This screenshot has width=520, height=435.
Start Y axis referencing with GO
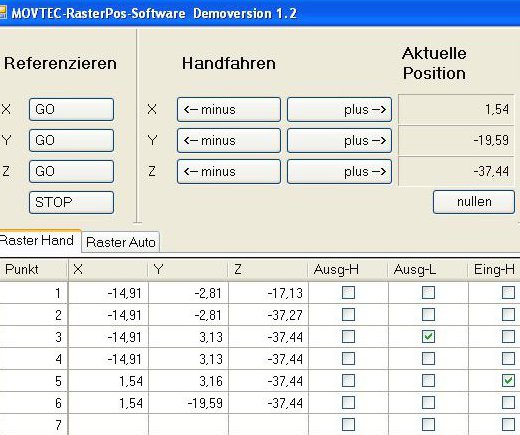(71, 140)
